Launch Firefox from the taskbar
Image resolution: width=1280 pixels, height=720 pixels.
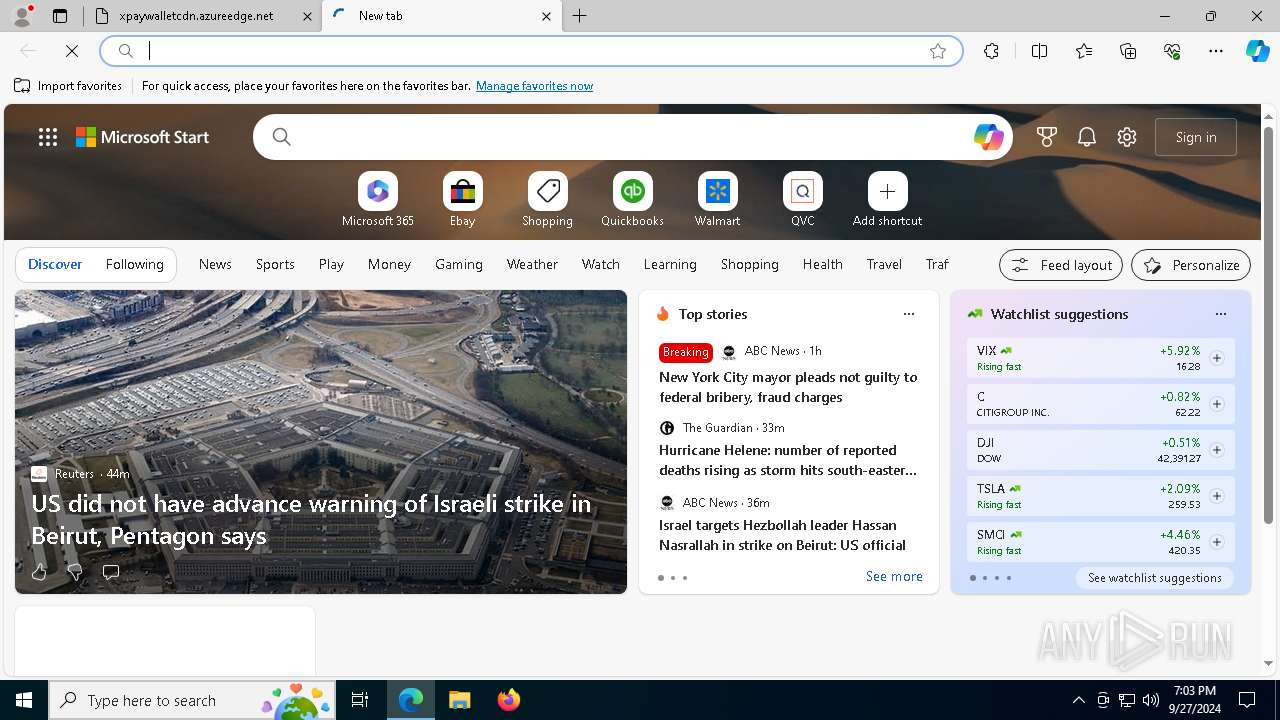[x=508, y=700]
